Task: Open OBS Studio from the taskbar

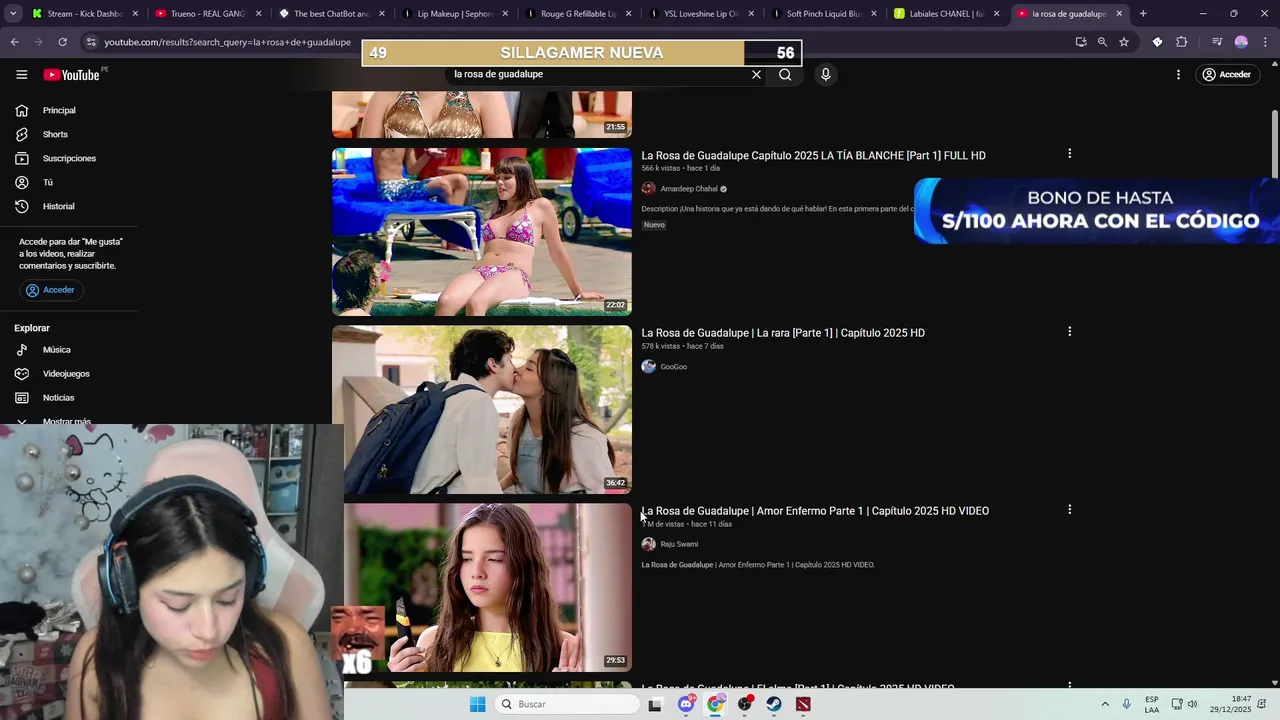Action: [745, 704]
